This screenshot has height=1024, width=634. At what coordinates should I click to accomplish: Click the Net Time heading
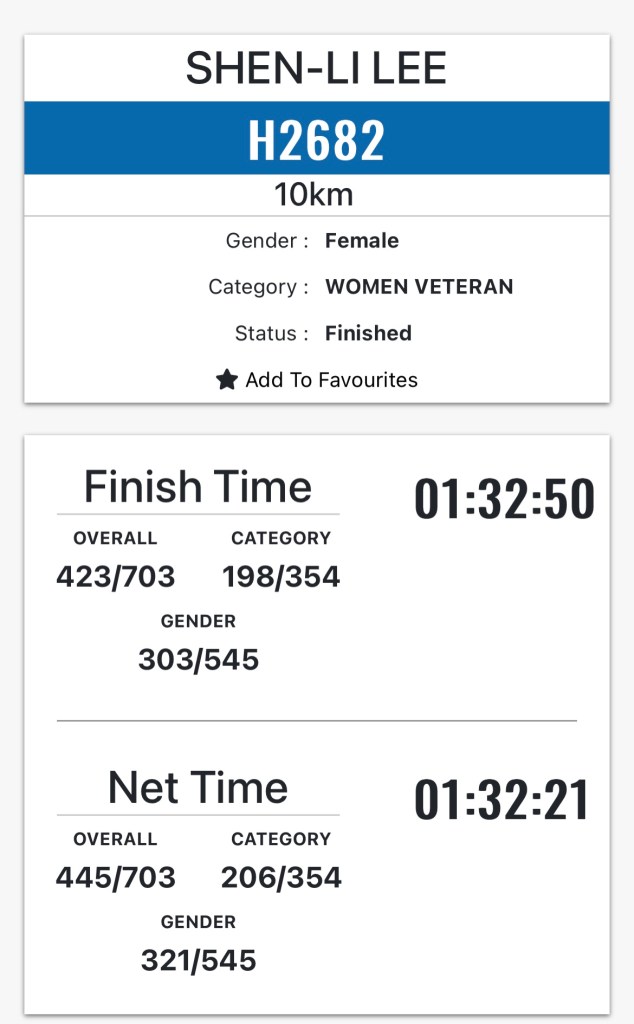[x=198, y=788]
